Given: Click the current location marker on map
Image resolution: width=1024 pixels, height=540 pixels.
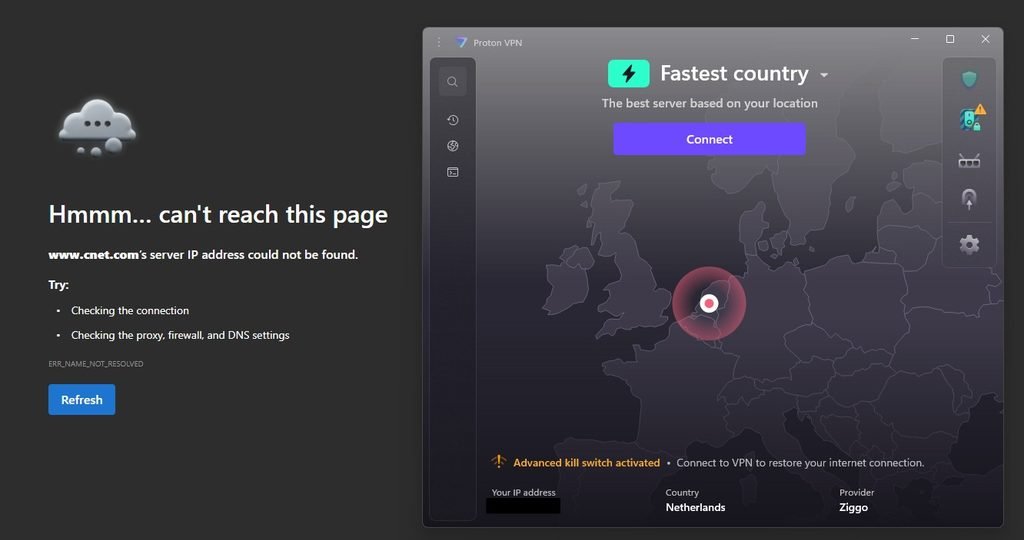Looking at the screenshot, I should click(x=709, y=303).
